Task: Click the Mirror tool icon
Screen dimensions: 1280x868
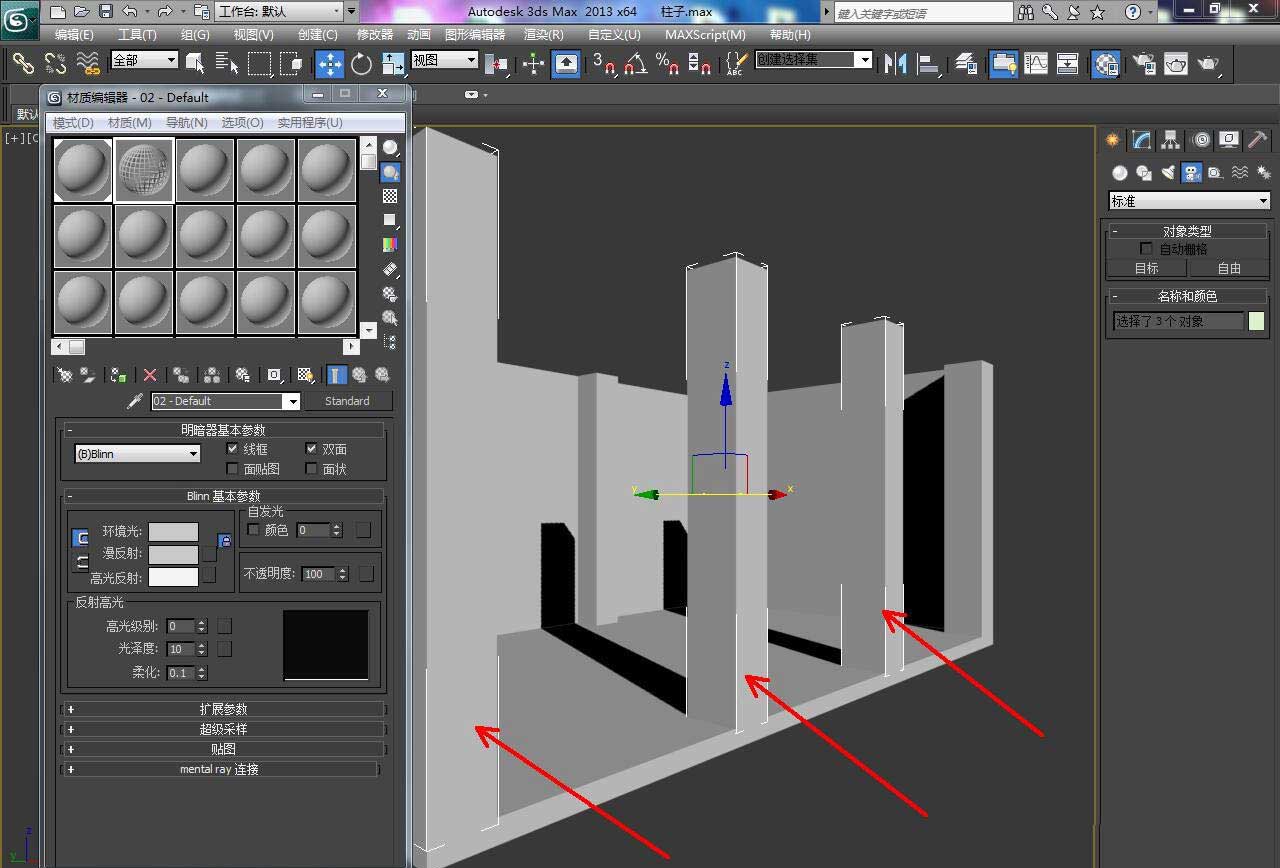Action: 895,64
